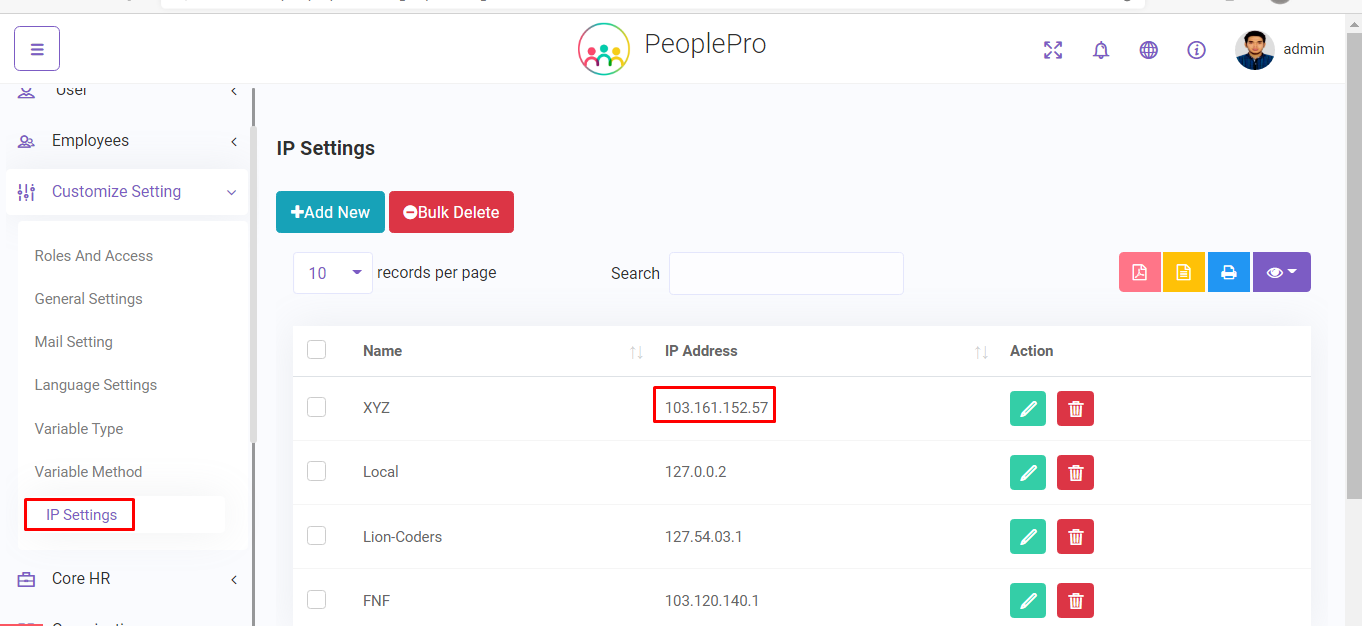
Task: Click the hamburger menu icon
Action: pos(37,48)
